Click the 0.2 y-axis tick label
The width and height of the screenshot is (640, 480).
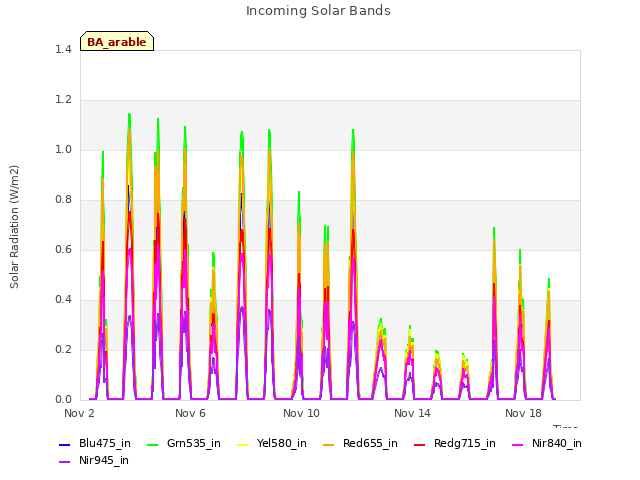63,350
